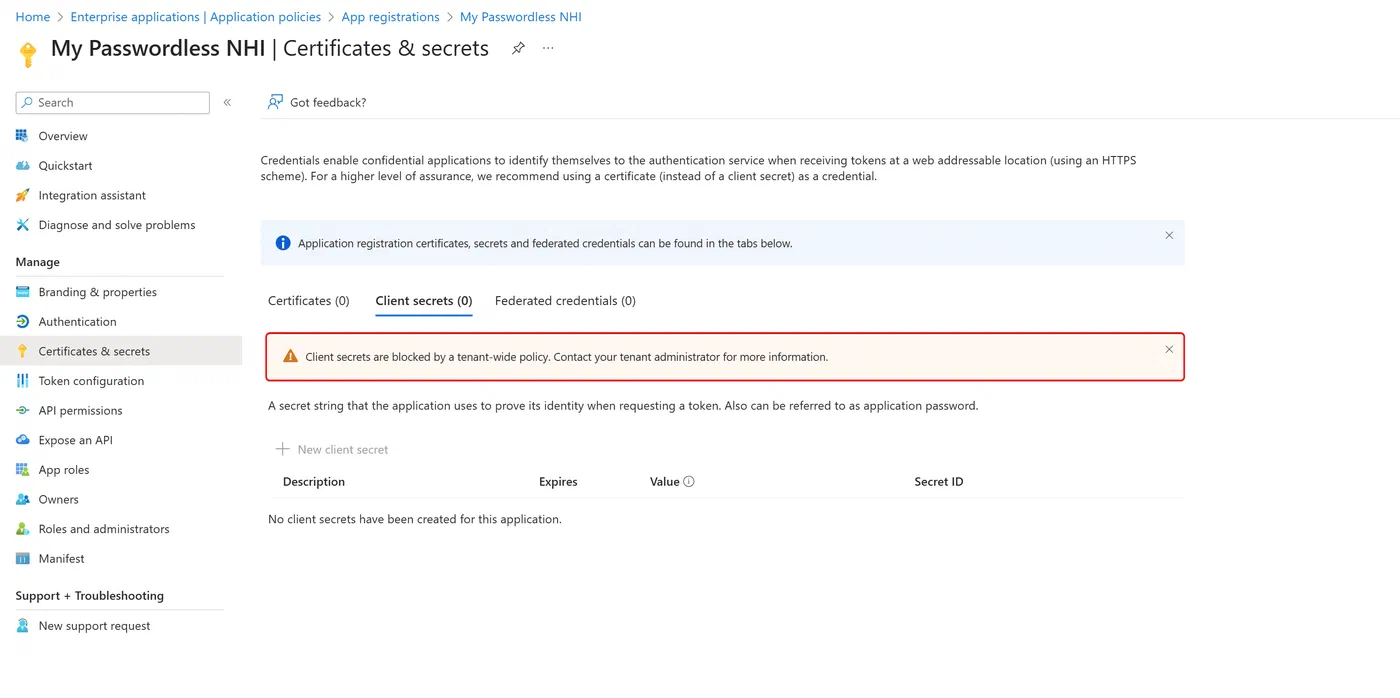Viewport: 1400px width, 698px height.
Task: Click 'No client secrets have been created' text
Action: (415, 520)
